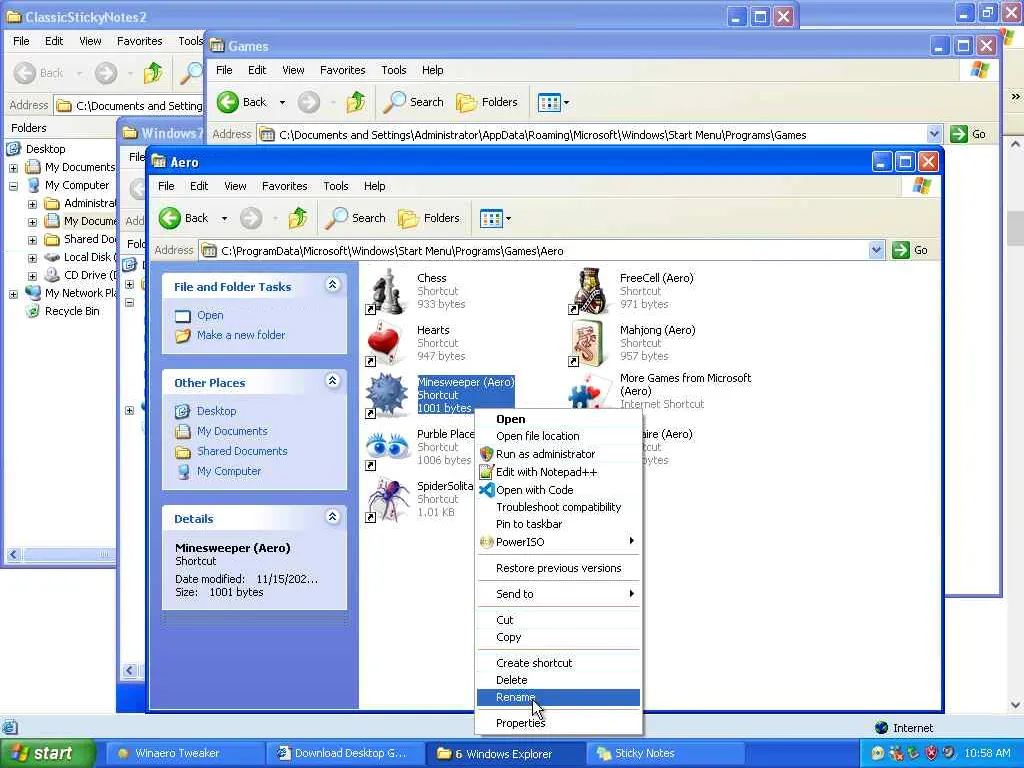
Task: Choose Troubleshoot compatibility entry
Action: click(558, 507)
